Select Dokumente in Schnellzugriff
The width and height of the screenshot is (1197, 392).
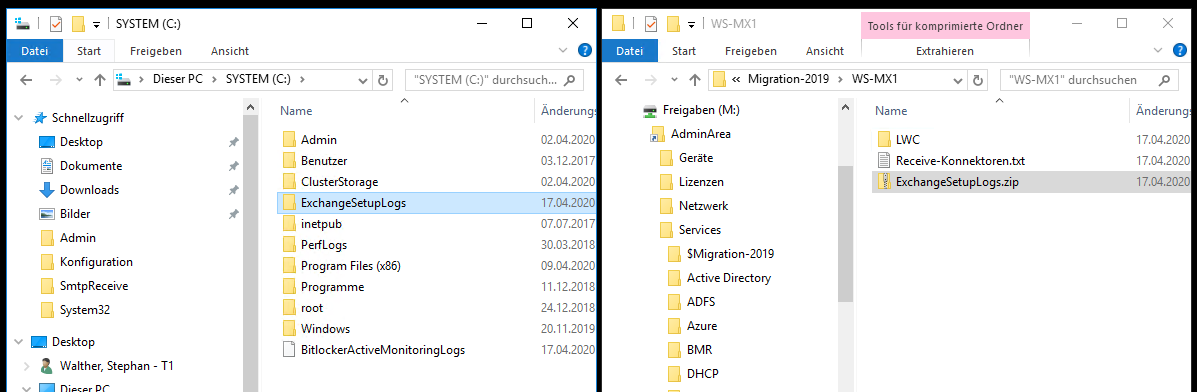tap(91, 166)
